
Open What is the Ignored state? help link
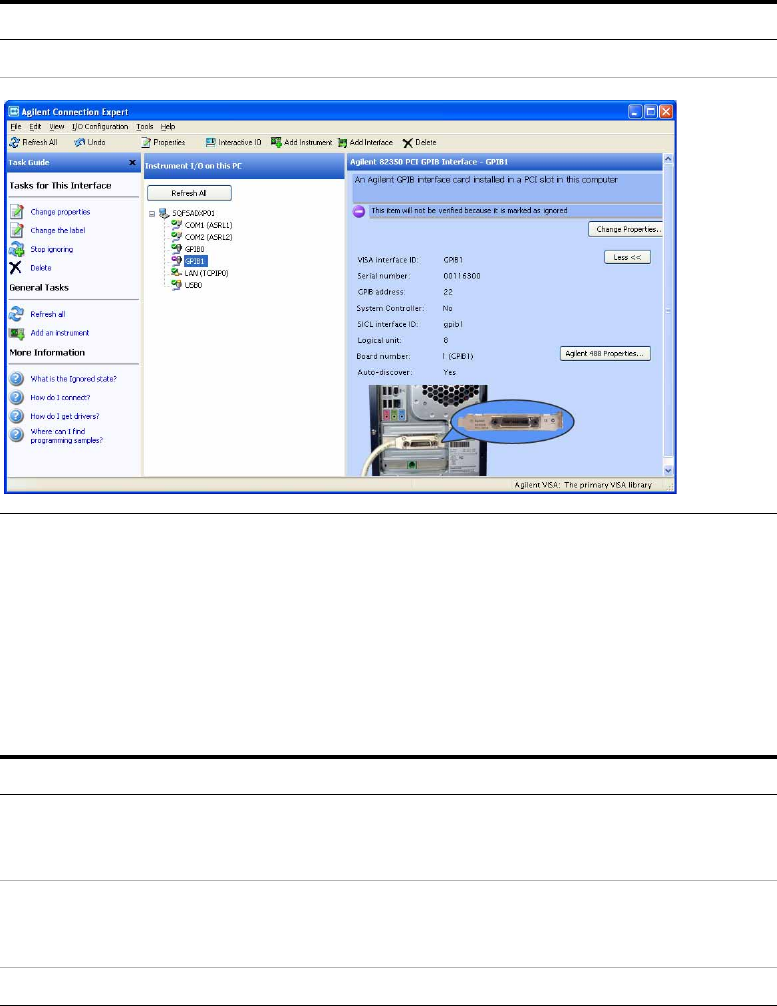74,379
